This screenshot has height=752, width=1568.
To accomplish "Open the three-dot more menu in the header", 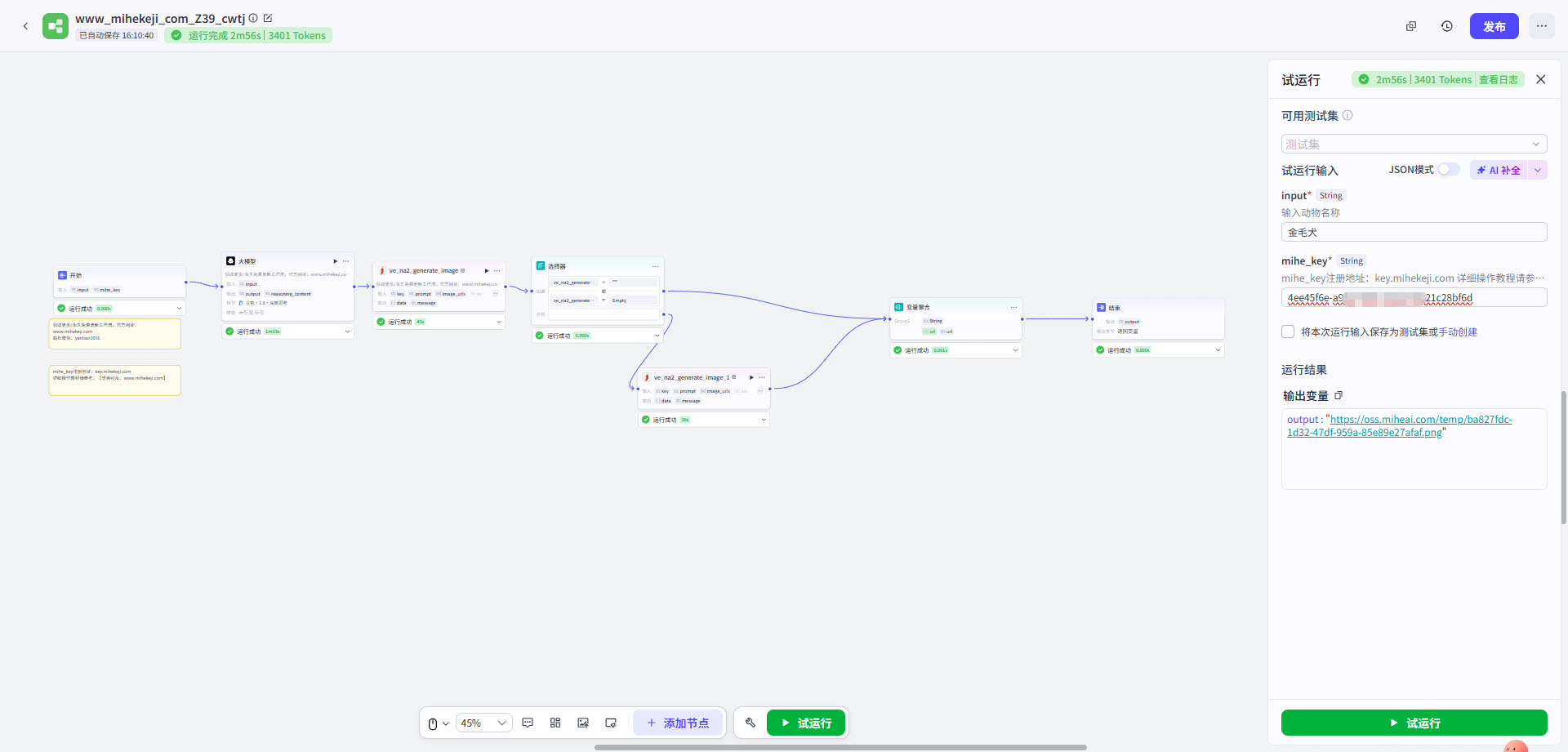I will 1541,26.
